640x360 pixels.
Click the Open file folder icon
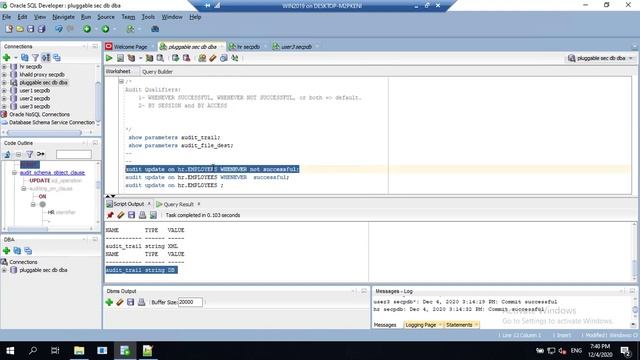click(x=20, y=29)
